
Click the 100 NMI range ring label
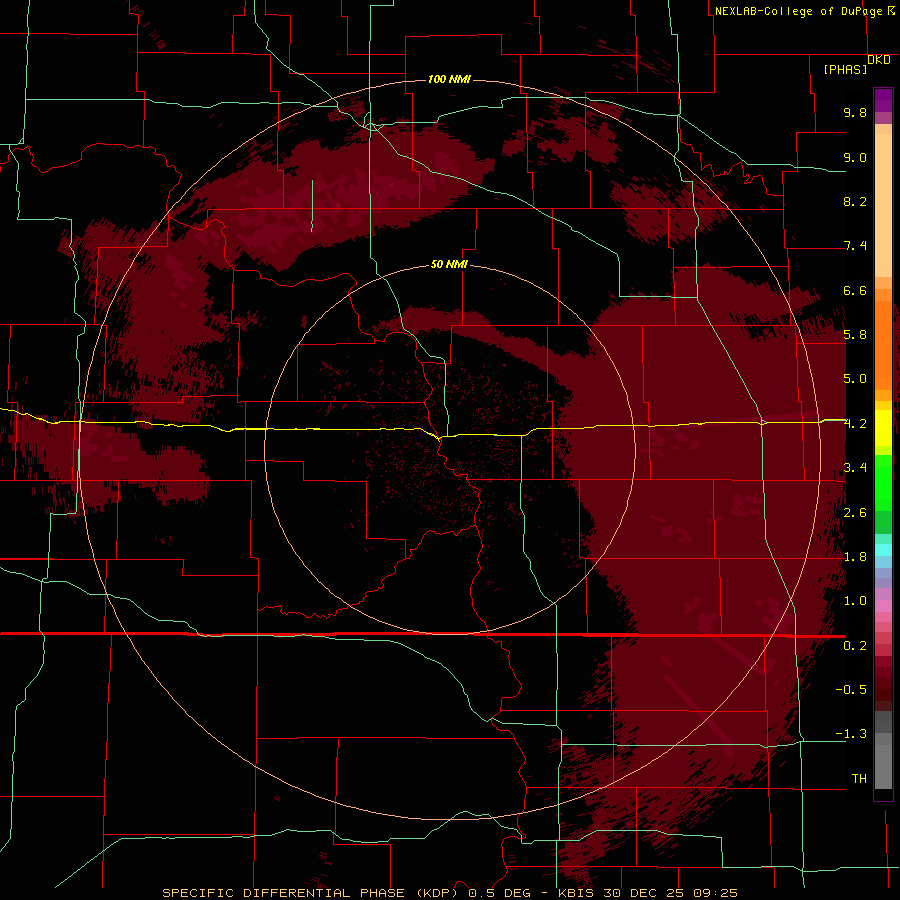pyautogui.click(x=449, y=79)
